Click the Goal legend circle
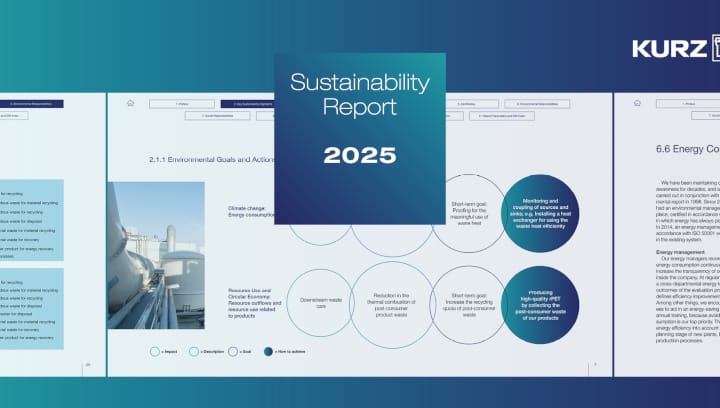720x408 pixels. click(x=233, y=352)
